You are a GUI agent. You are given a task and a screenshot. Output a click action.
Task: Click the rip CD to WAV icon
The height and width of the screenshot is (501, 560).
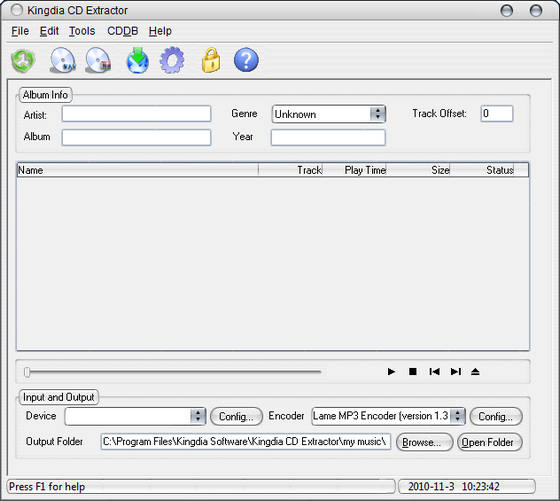62,61
